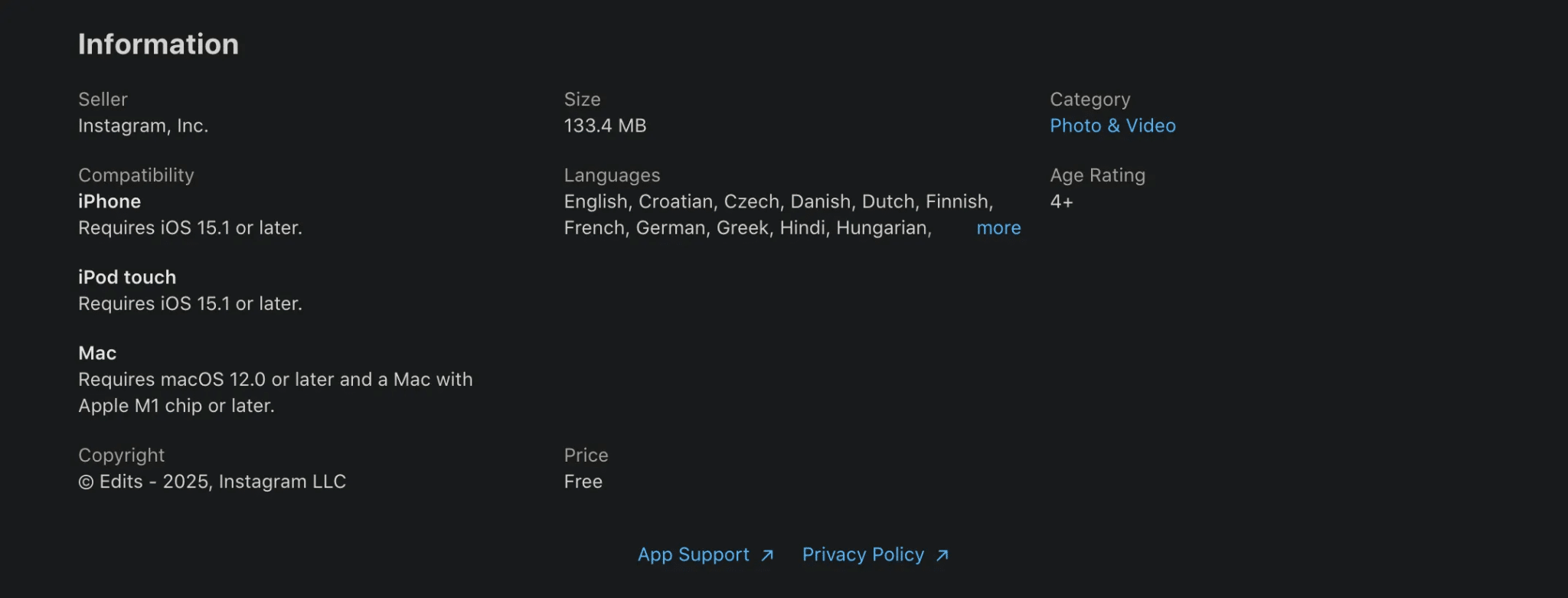Open the App Support page
This screenshot has height=598, width=1568.
pyautogui.click(x=694, y=554)
